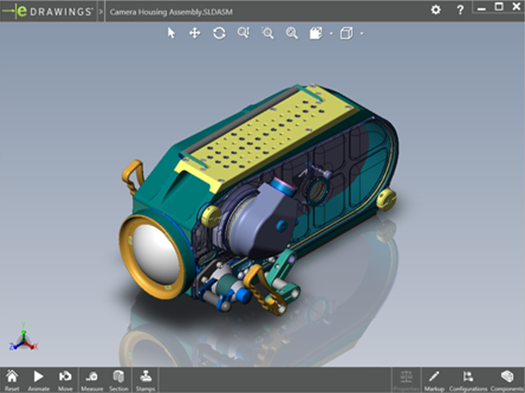Viewport: 525px width, 393px height.
Task: Open the display style dropdown arrow
Action: [x=362, y=33]
